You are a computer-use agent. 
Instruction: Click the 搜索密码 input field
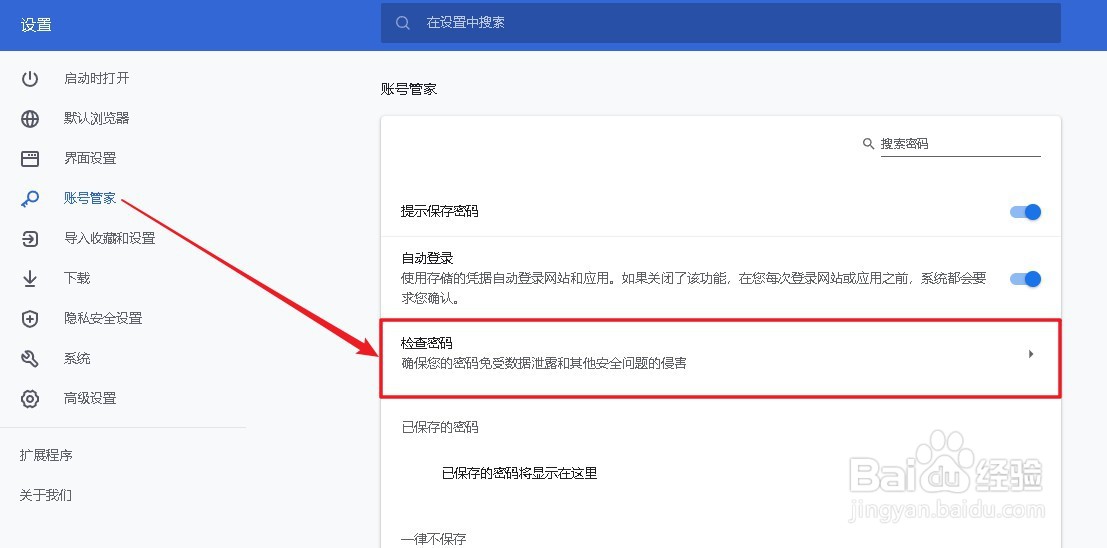(x=960, y=143)
